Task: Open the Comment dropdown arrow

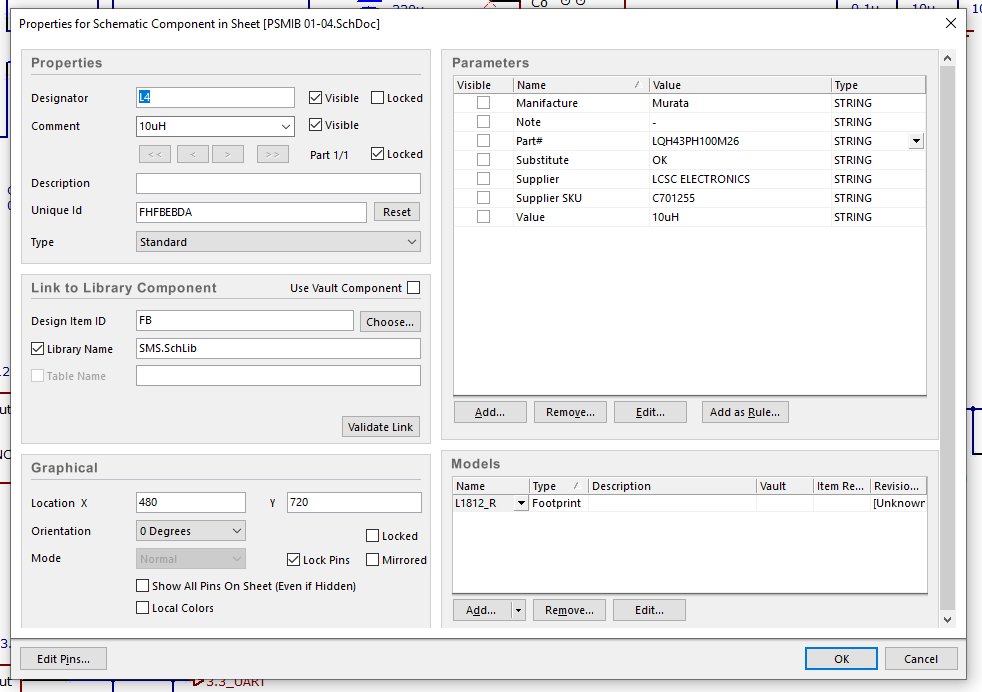Action: (286, 126)
